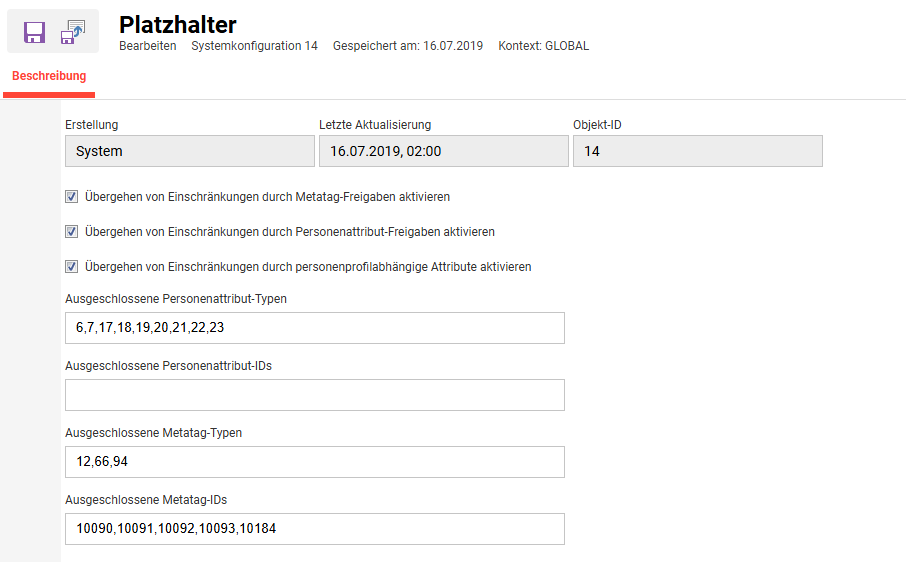Focus the Ausgeschlossene Metatag-Typen field
Image resolution: width=906 pixels, height=562 pixels.
coord(315,462)
